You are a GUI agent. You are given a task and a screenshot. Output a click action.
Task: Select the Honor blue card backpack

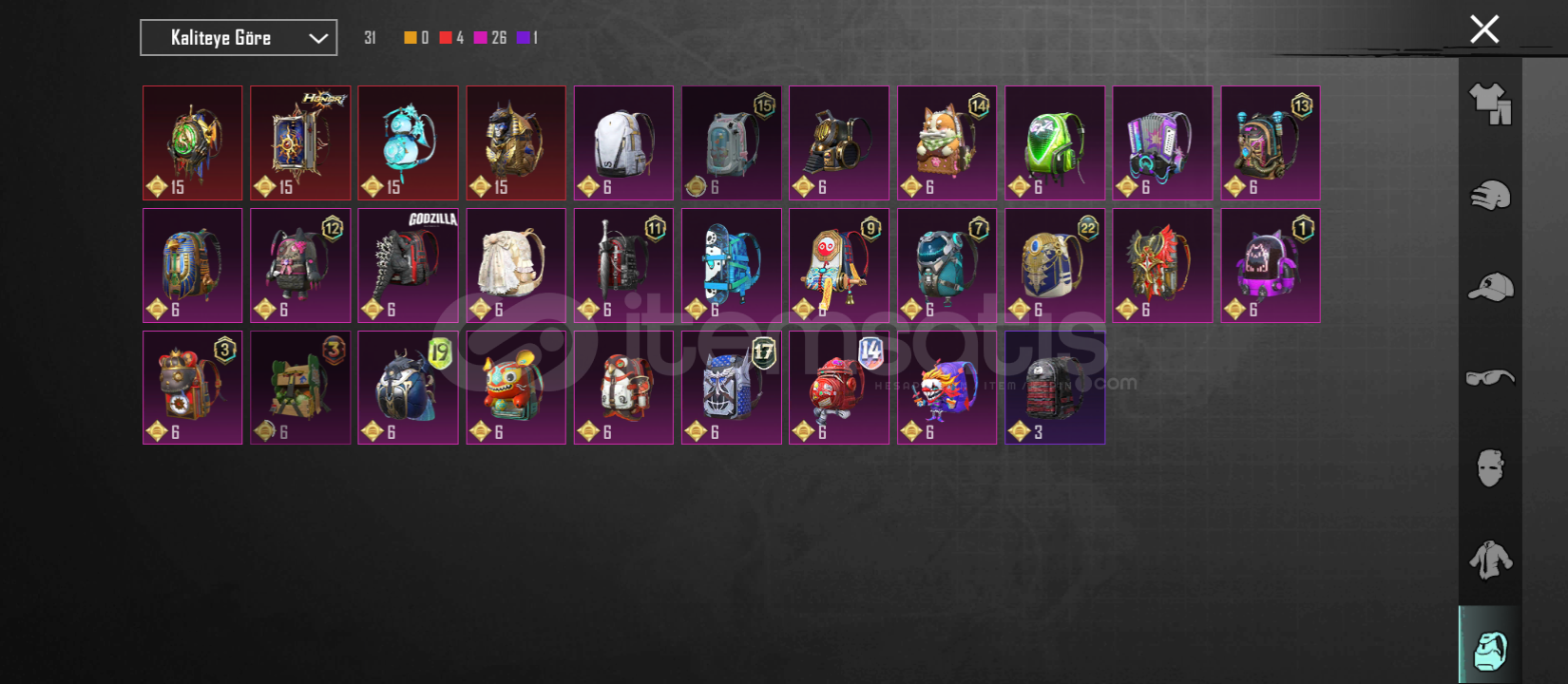(x=300, y=143)
